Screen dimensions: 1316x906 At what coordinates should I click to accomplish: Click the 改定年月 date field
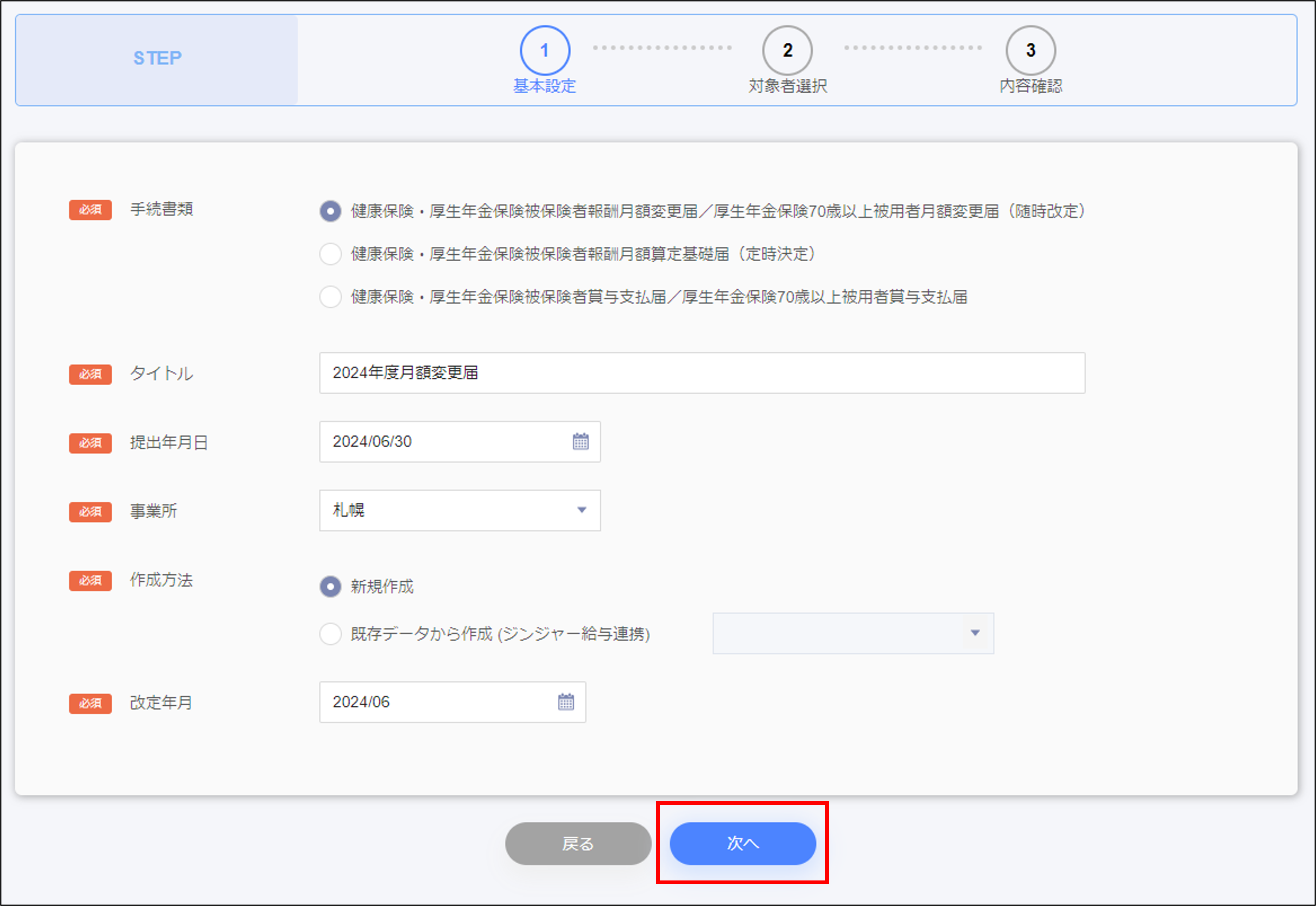pyautogui.click(x=437, y=702)
